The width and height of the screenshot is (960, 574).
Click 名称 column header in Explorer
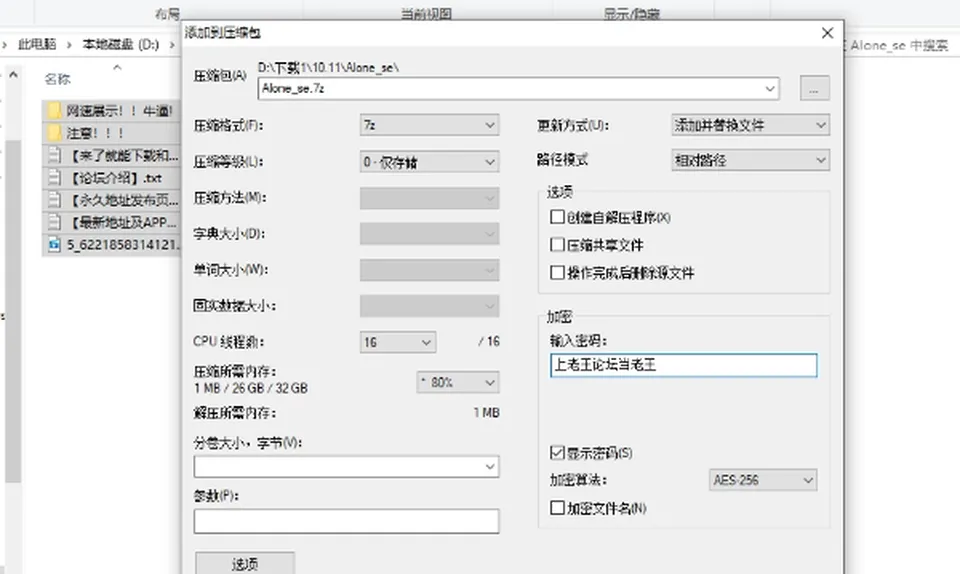58,78
